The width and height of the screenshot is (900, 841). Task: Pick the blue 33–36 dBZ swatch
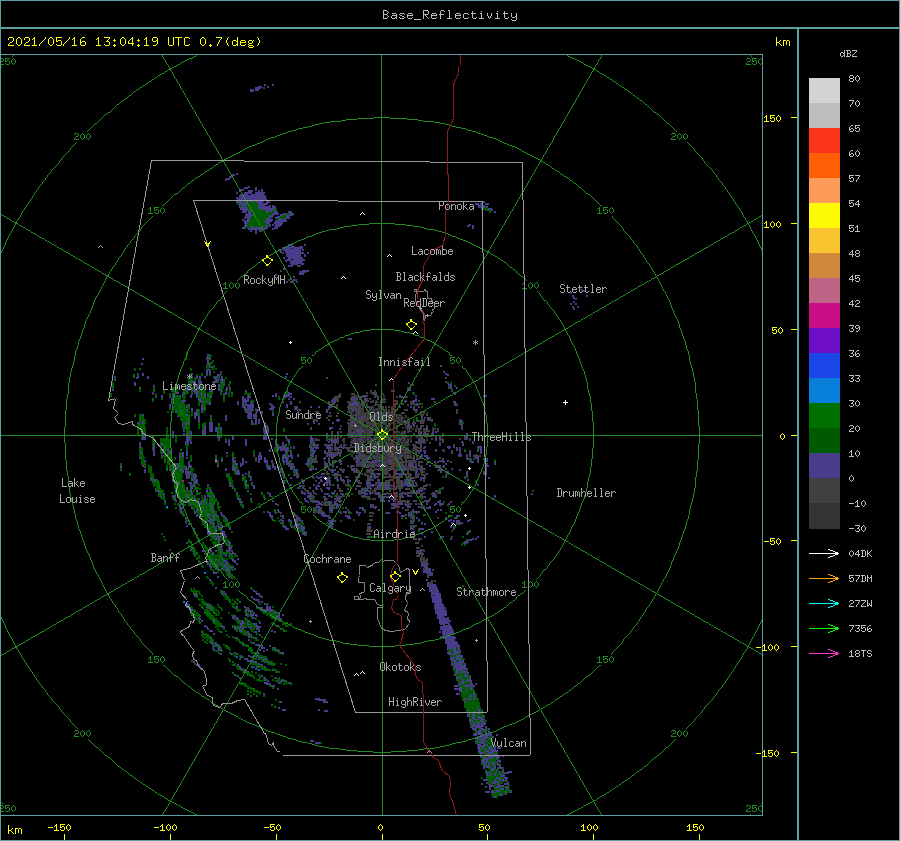(824, 366)
